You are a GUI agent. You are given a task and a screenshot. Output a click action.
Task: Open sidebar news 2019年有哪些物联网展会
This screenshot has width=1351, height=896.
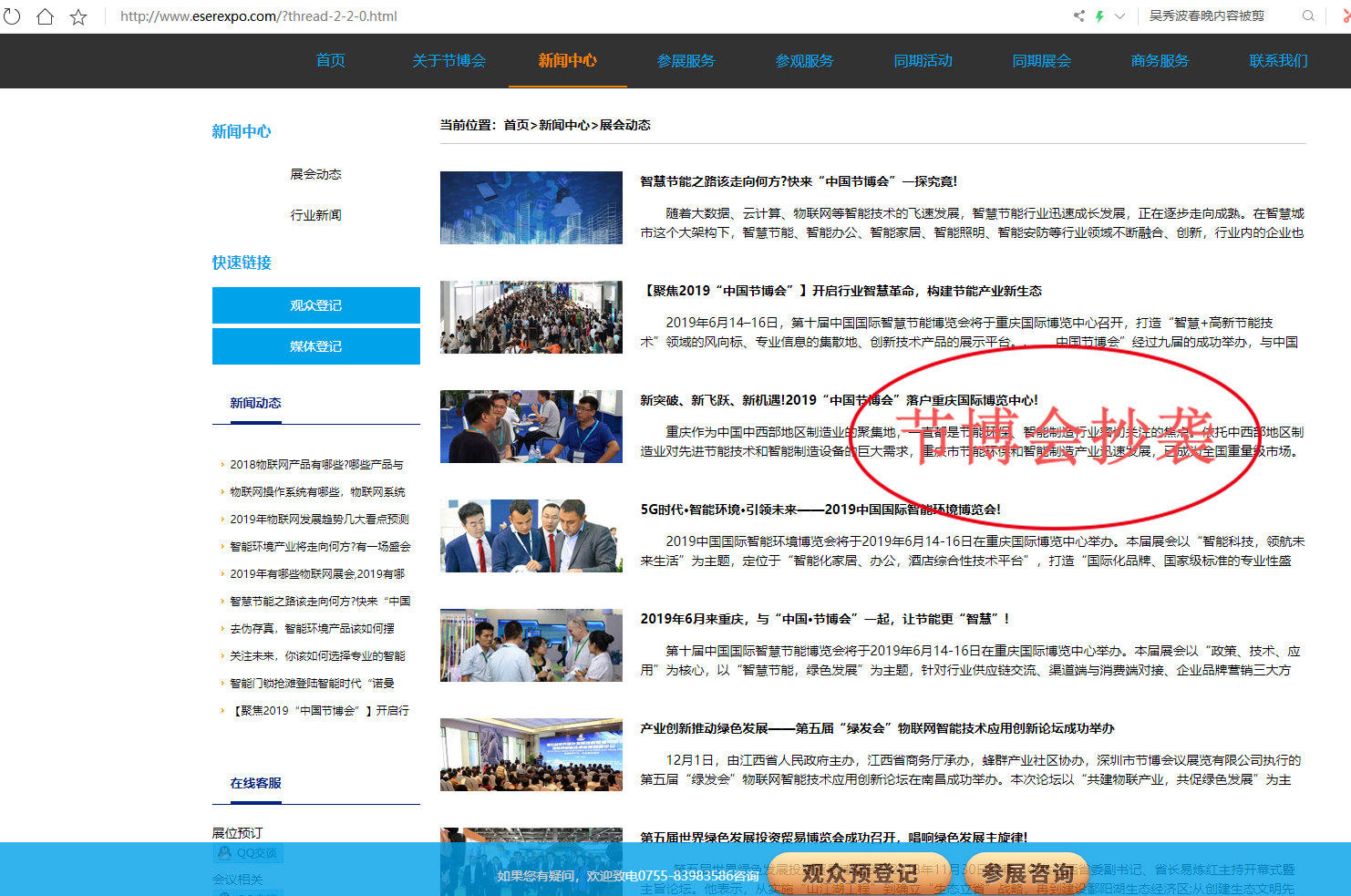click(x=317, y=574)
